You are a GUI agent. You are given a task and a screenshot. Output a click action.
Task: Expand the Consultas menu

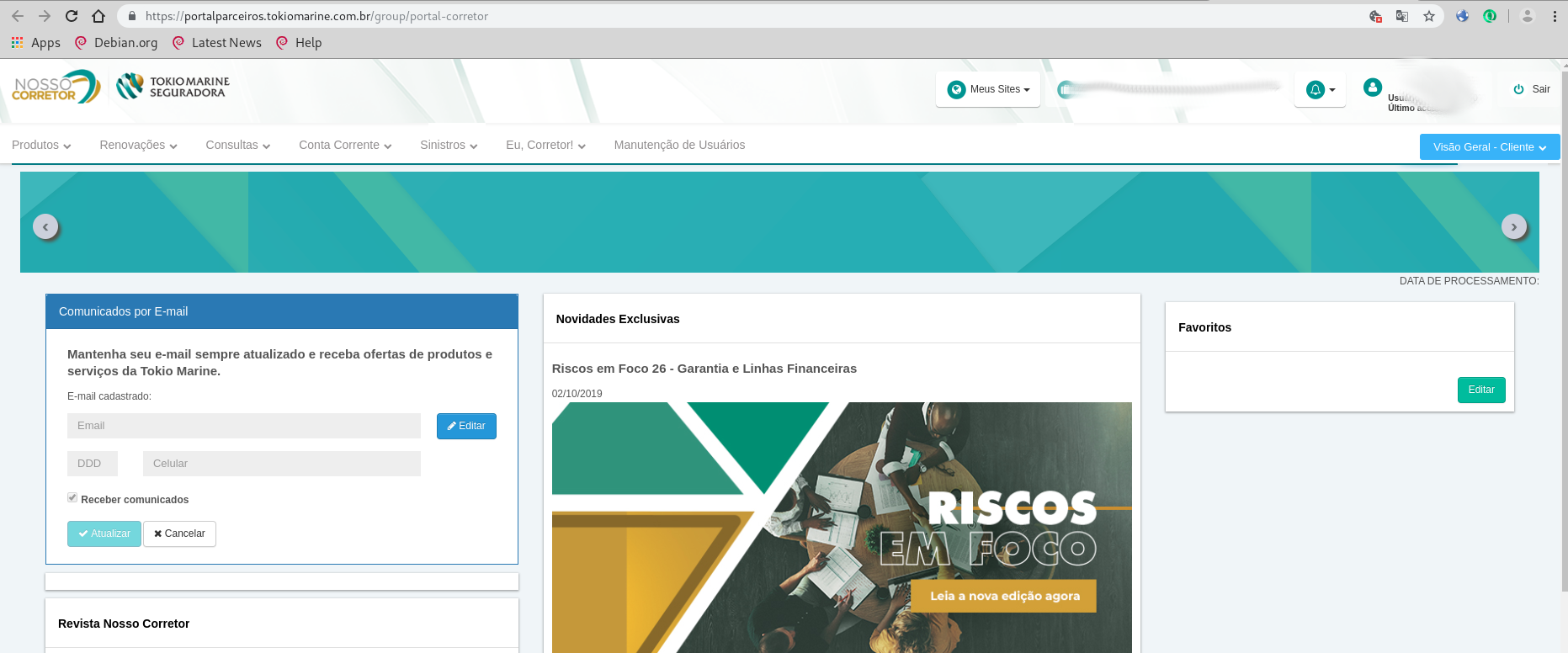coord(238,145)
